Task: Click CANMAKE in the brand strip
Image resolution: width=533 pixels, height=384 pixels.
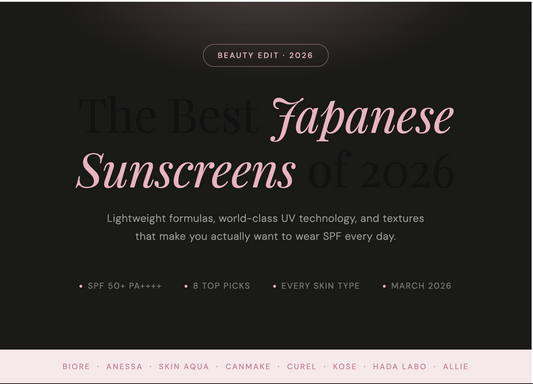Action: [x=248, y=367]
